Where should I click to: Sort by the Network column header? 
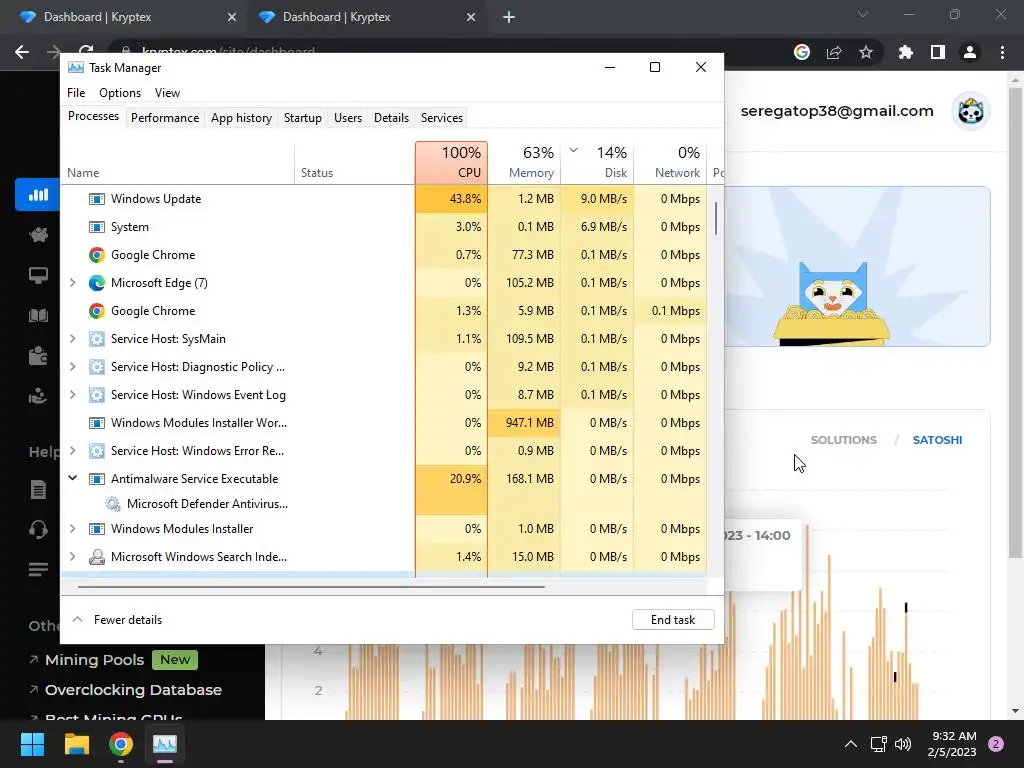pyautogui.click(x=671, y=162)
